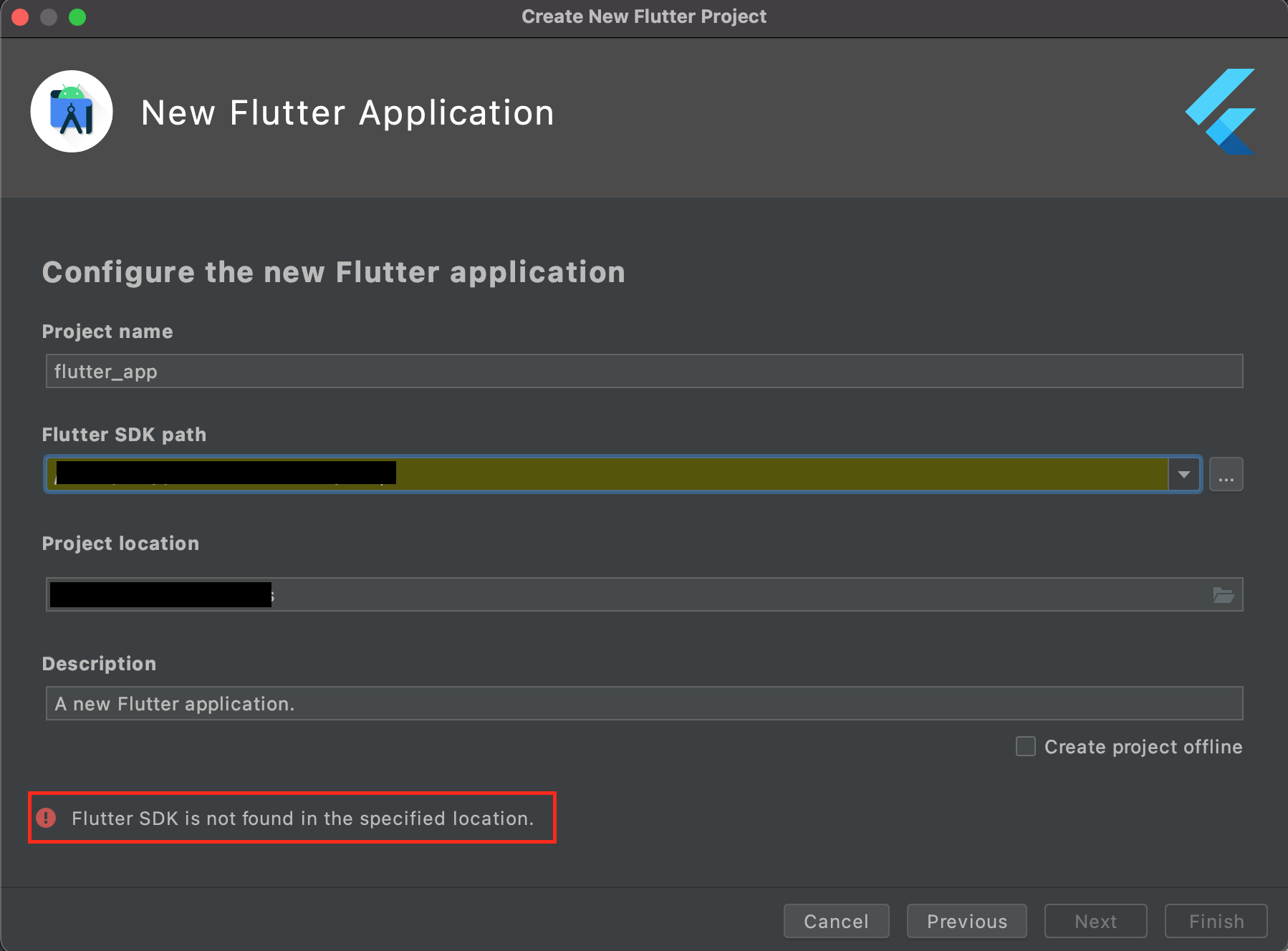
Task: Click the Project name input field
Action: [644, 371]
